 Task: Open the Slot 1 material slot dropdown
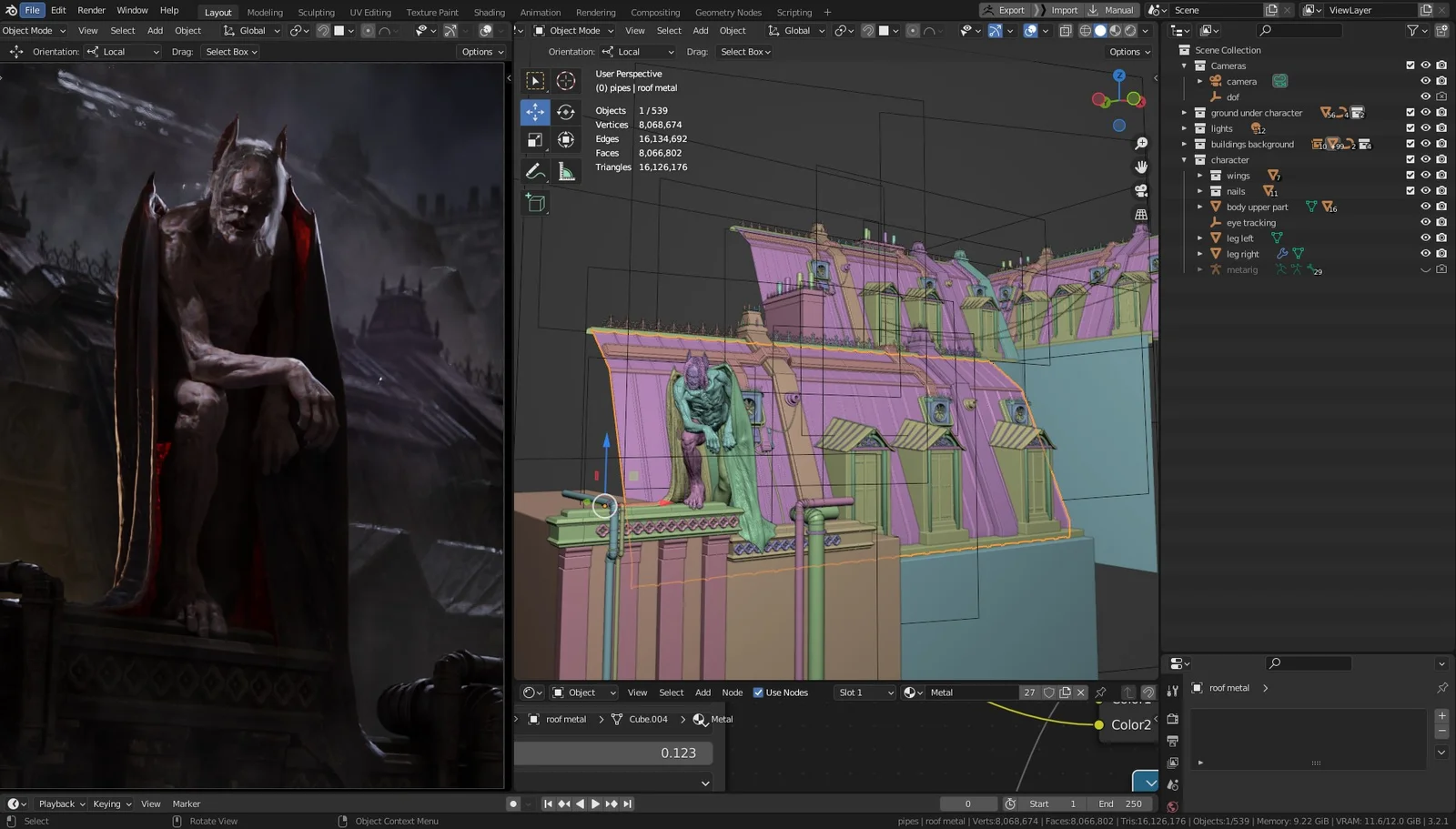(864, 692)
